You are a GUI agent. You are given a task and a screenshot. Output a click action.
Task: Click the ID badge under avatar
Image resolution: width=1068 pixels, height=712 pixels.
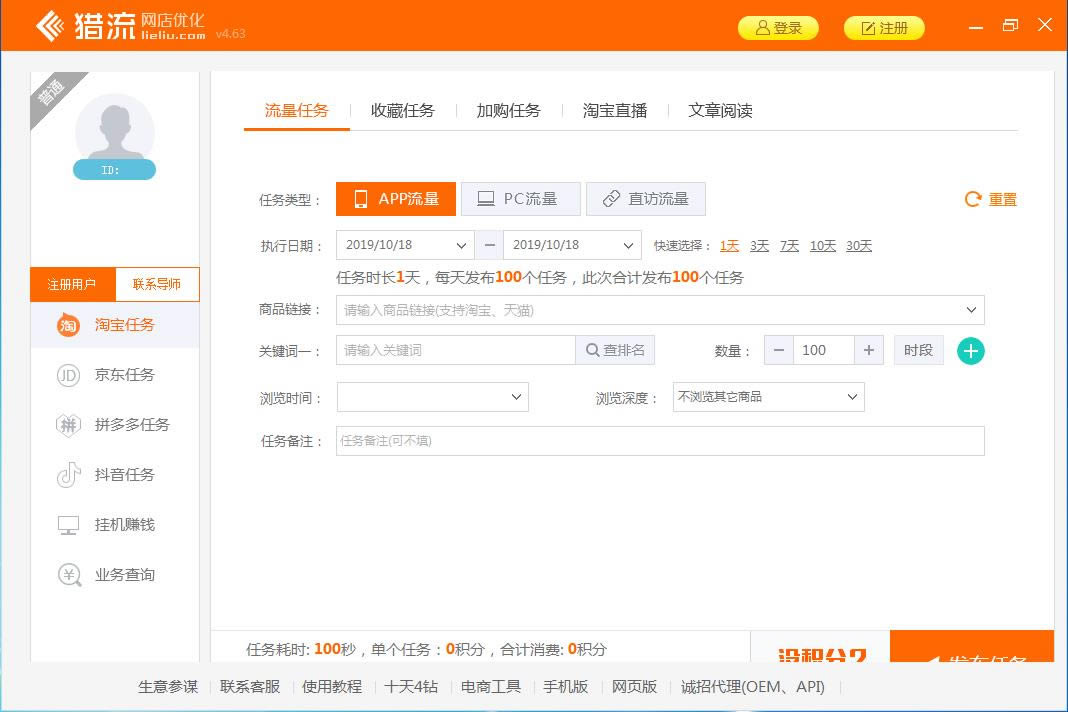point(114,170)
